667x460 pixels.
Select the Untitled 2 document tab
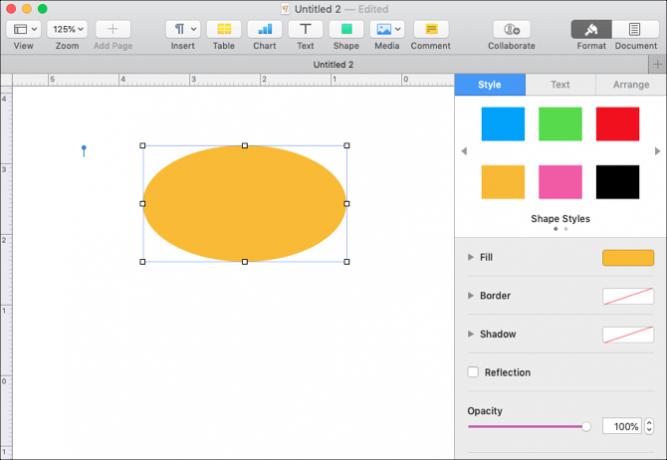(334, 65)
